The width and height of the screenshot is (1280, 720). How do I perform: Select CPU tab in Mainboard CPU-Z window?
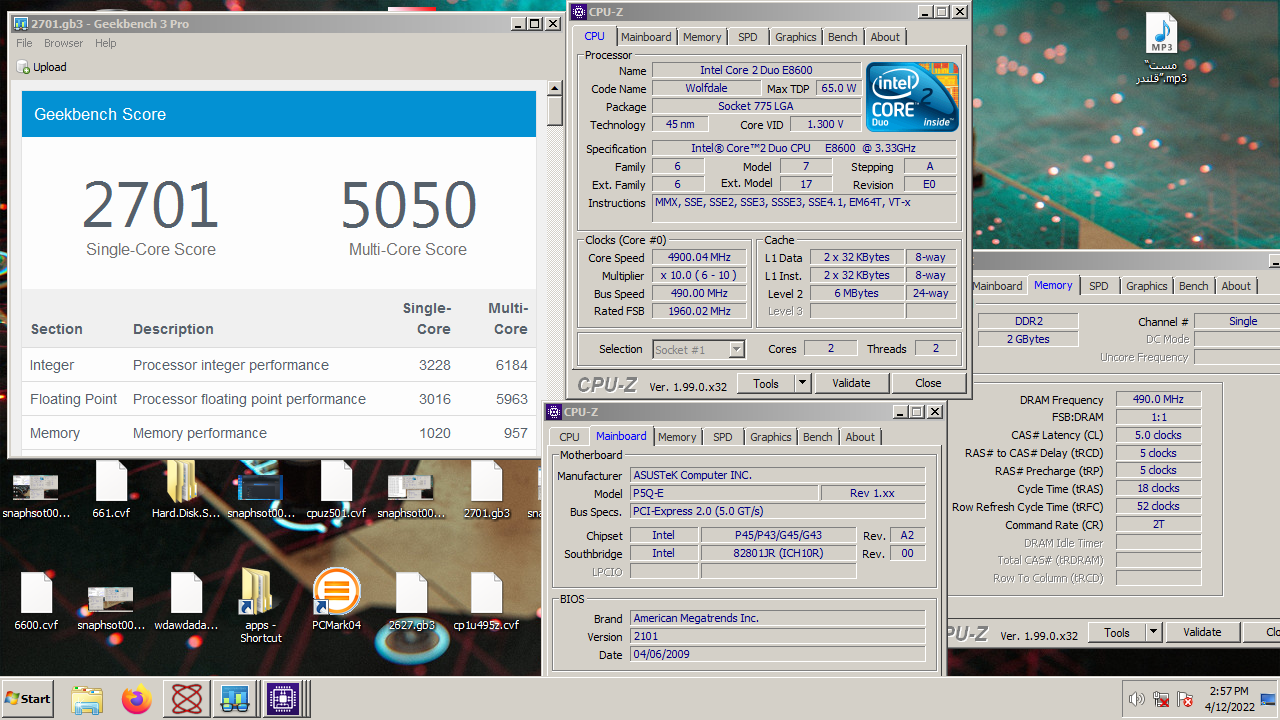pos(570,437)
